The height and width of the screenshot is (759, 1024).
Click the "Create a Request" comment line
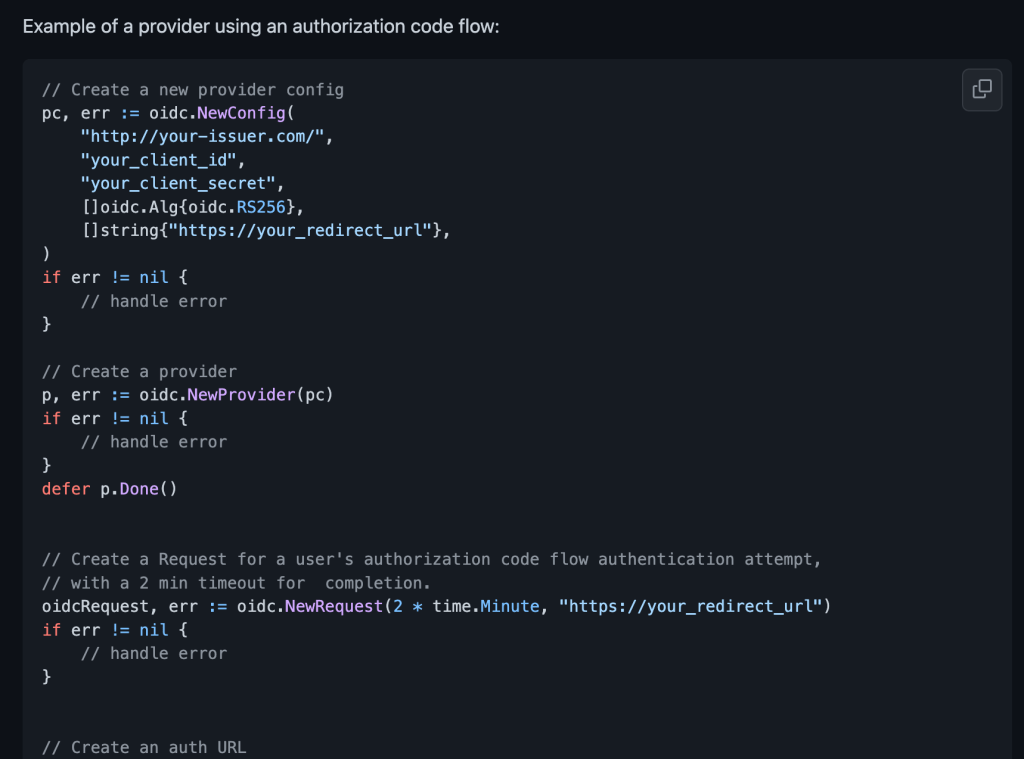[432, 559]
